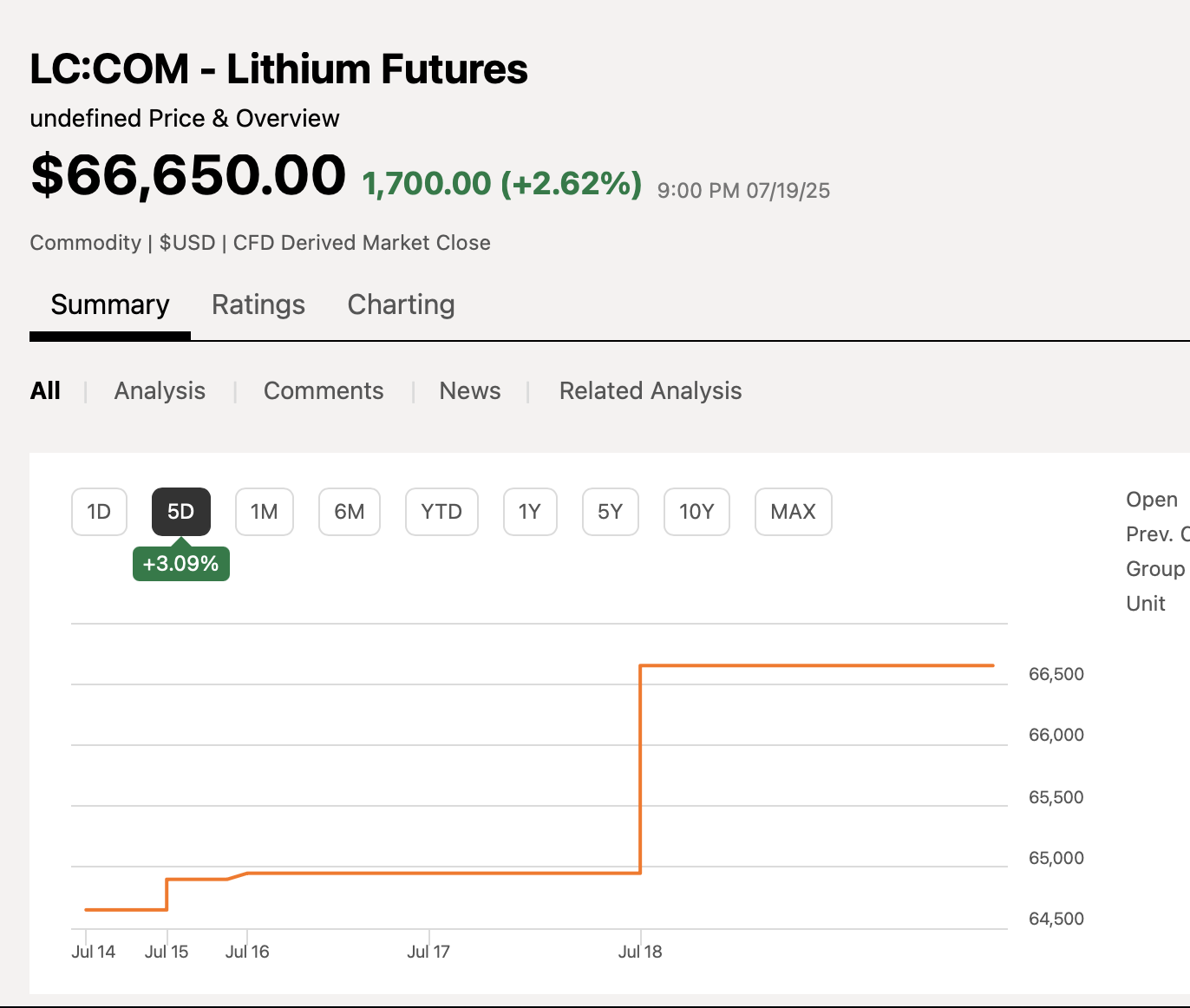This screenshot has height=1008, width=1190.
Task: Choose the 10Y chart range
Action: [696, 512]
